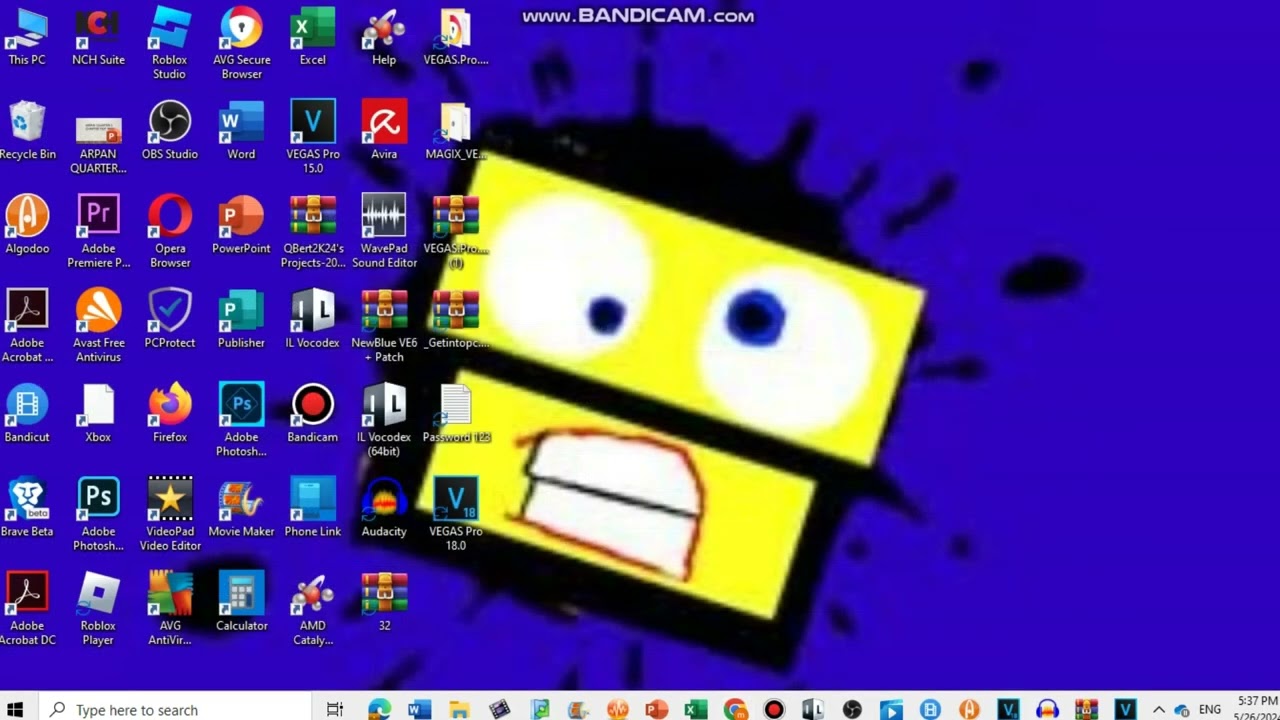Open NCH Suite shortcut

click(98, 37)
